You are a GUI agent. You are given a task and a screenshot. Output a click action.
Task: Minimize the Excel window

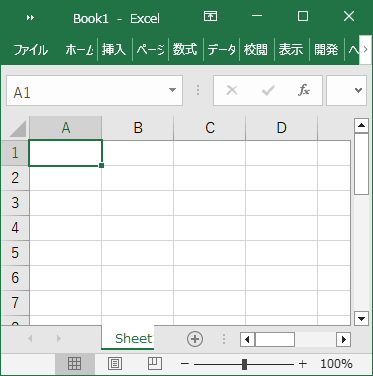[257, 16]
